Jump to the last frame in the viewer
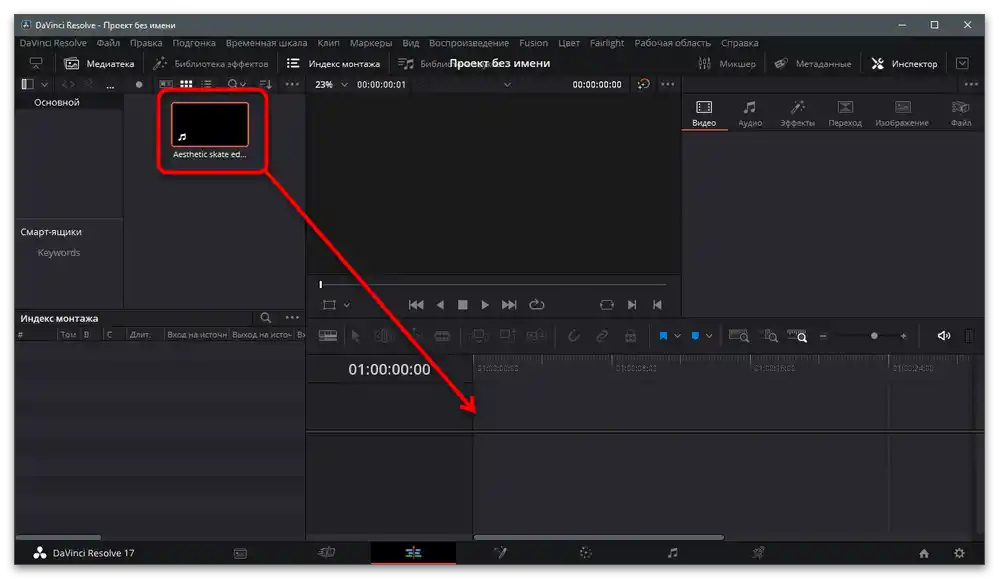 (509, 305)
